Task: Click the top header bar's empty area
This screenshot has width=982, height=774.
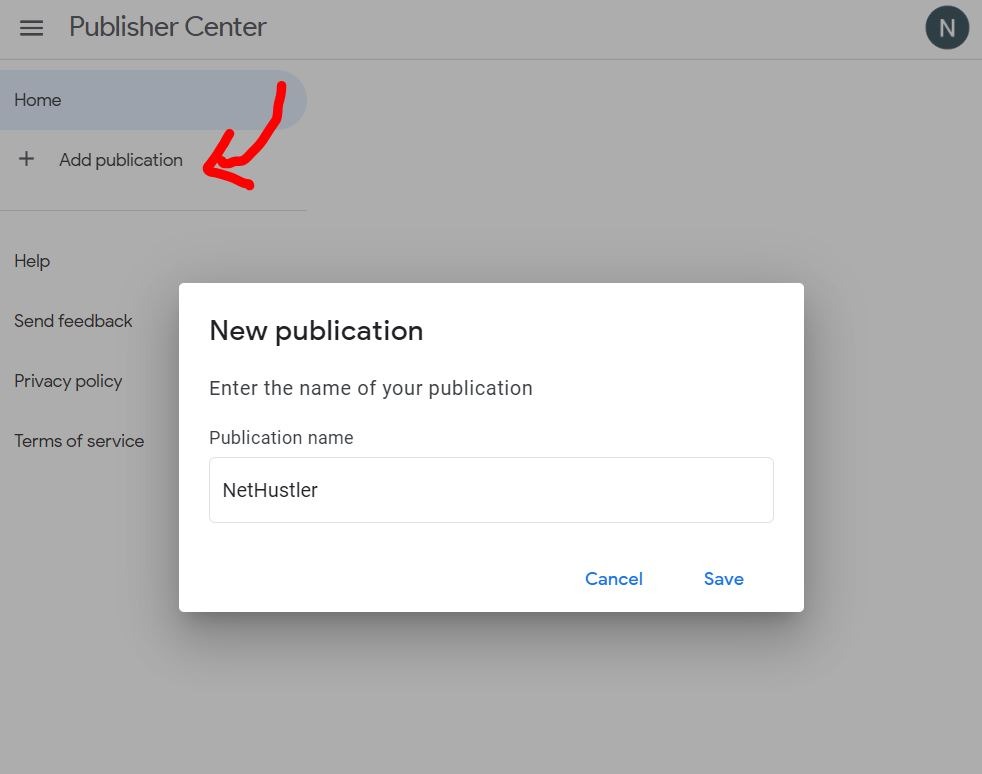Action: (x=600, y=28)
